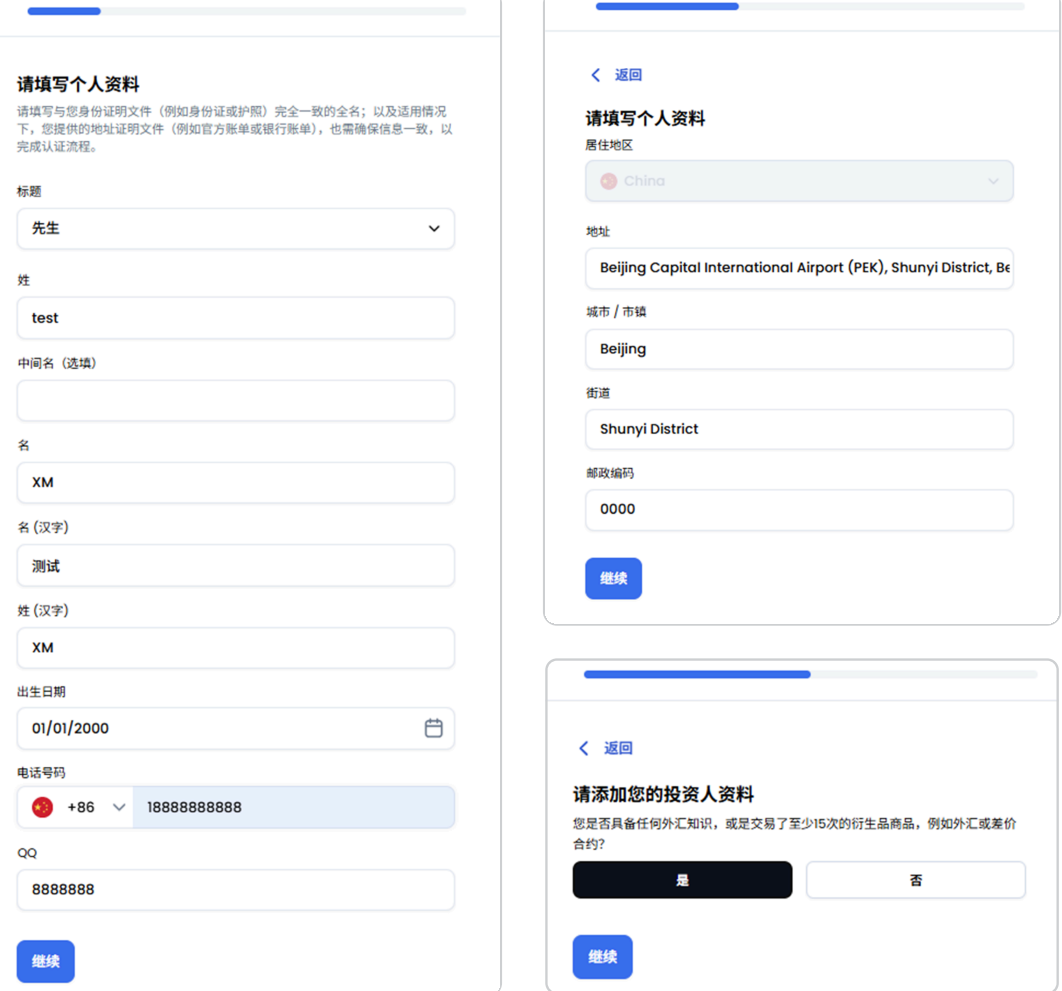1062x991 pixels.
Task: Select 是 (Yes) option for forex knowledge
Action: [x=682, y=880]
